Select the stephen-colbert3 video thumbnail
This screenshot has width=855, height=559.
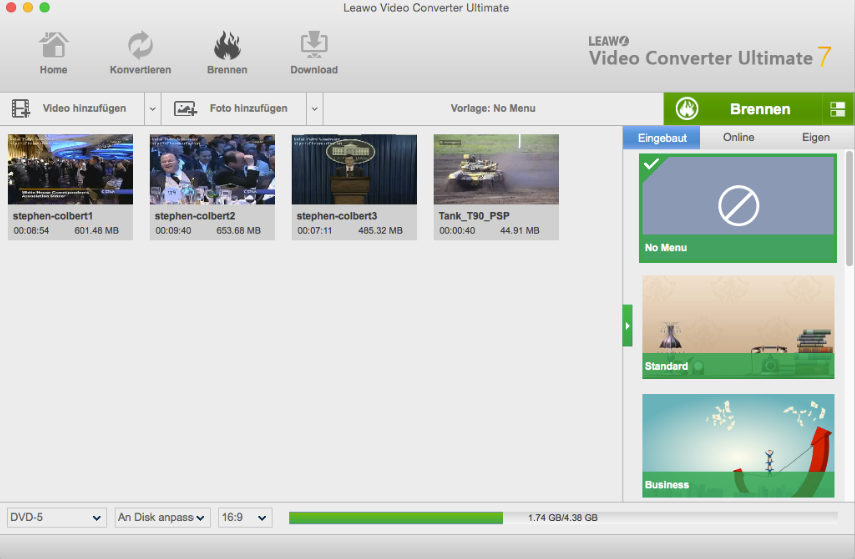pyautogui.click(x=354, y=170)
